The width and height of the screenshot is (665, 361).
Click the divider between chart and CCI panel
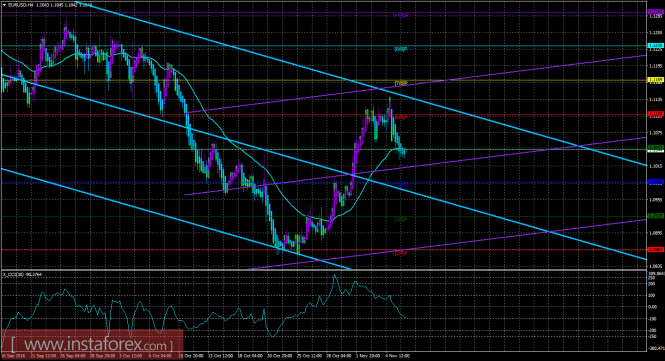323,270
